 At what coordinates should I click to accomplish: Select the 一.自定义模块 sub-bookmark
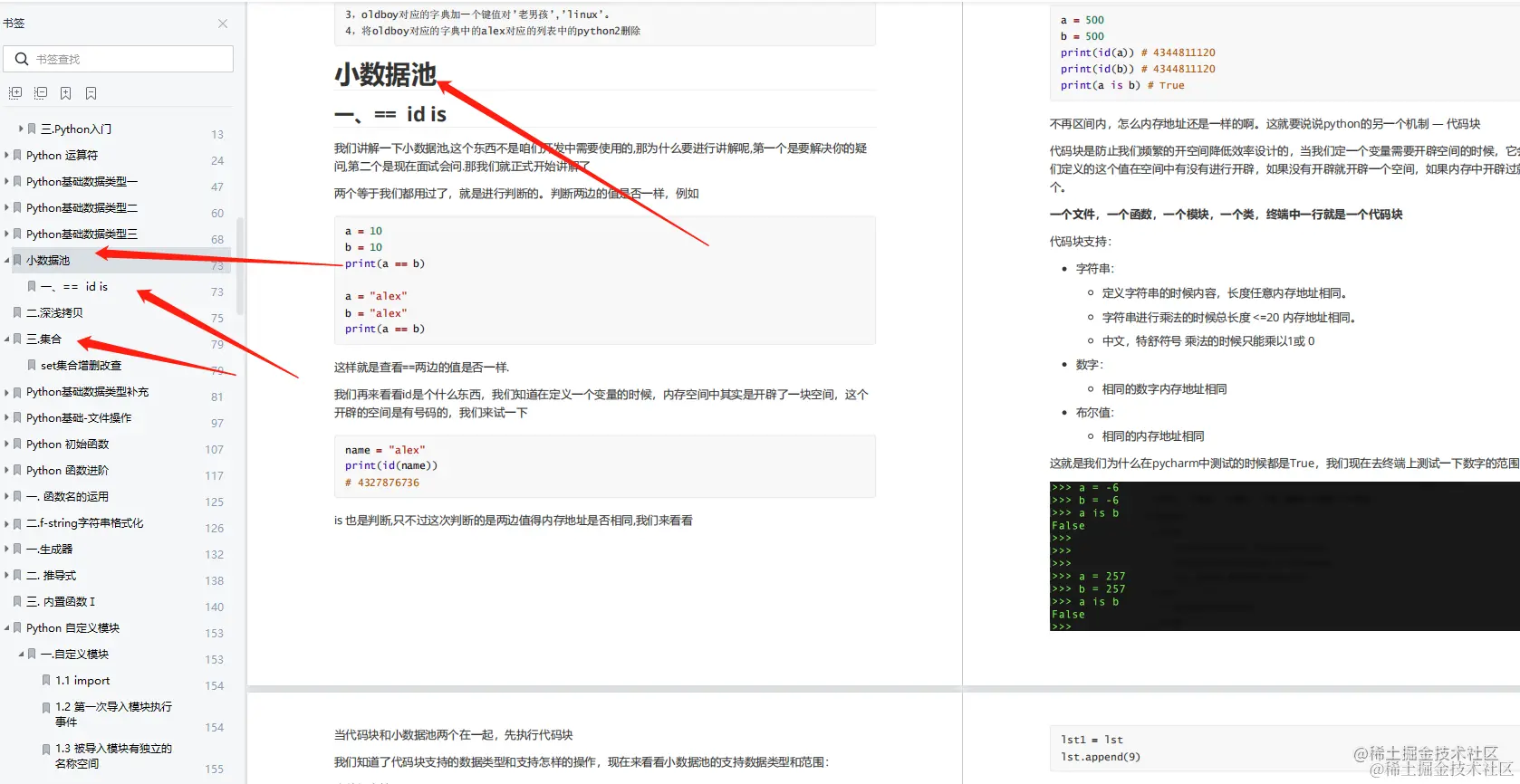click(74, 655)
